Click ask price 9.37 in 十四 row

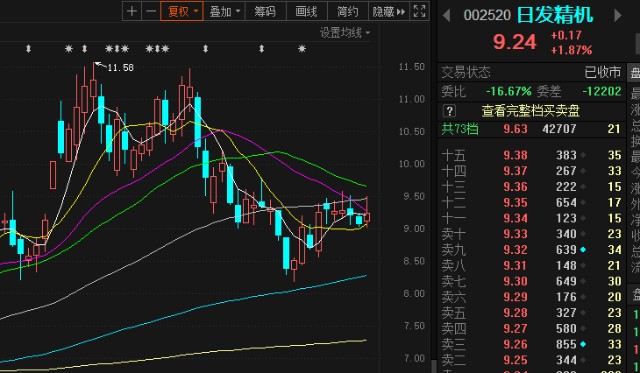pos(515,171)
